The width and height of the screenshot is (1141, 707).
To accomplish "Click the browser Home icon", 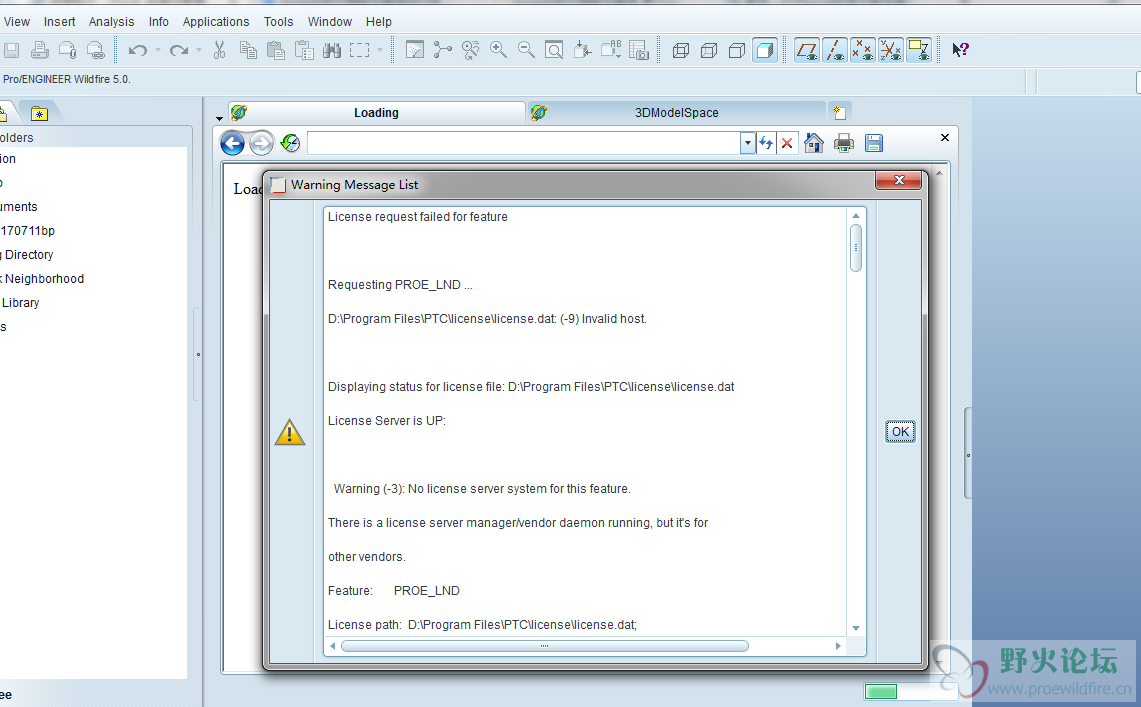I will pyautogui.click(x=814, y=143).
